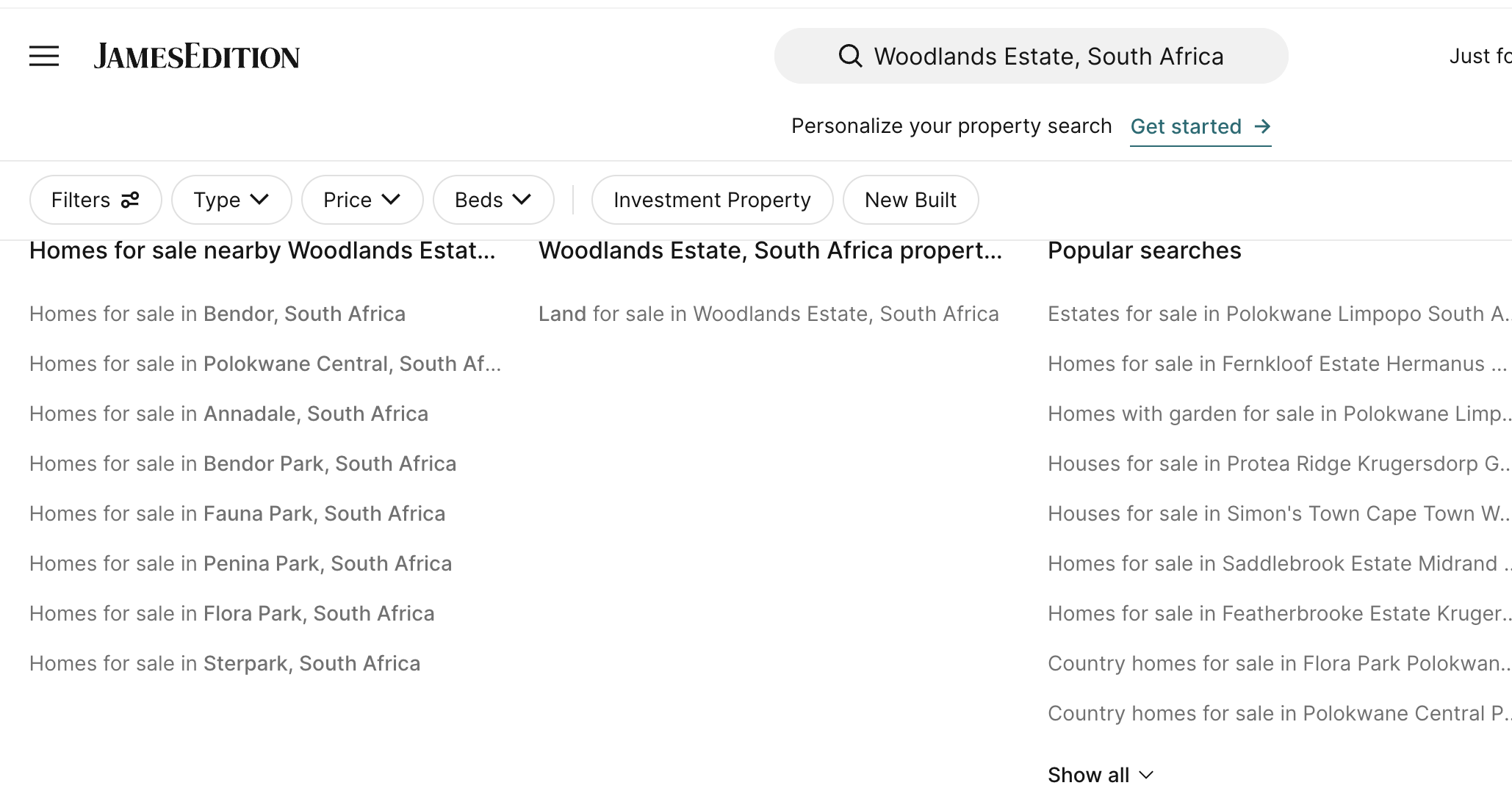The height and width of the screenshot is (802, 1512).
Task: Click the Woodlands Estate search field
Action: 1031,56
